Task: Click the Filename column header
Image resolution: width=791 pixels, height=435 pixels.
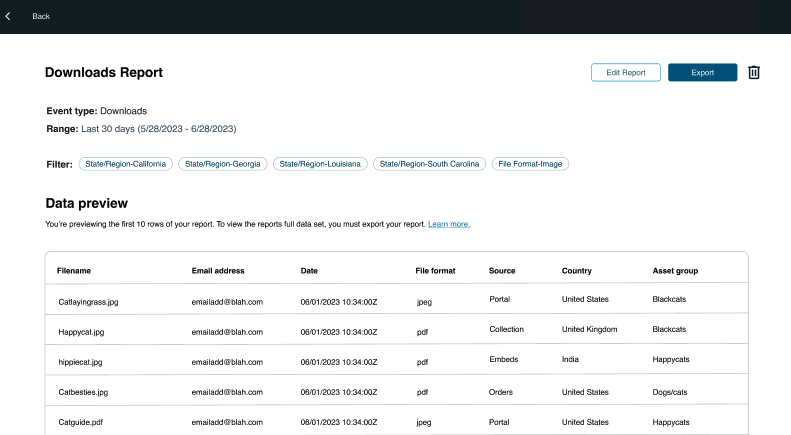Action: (74, 271)
